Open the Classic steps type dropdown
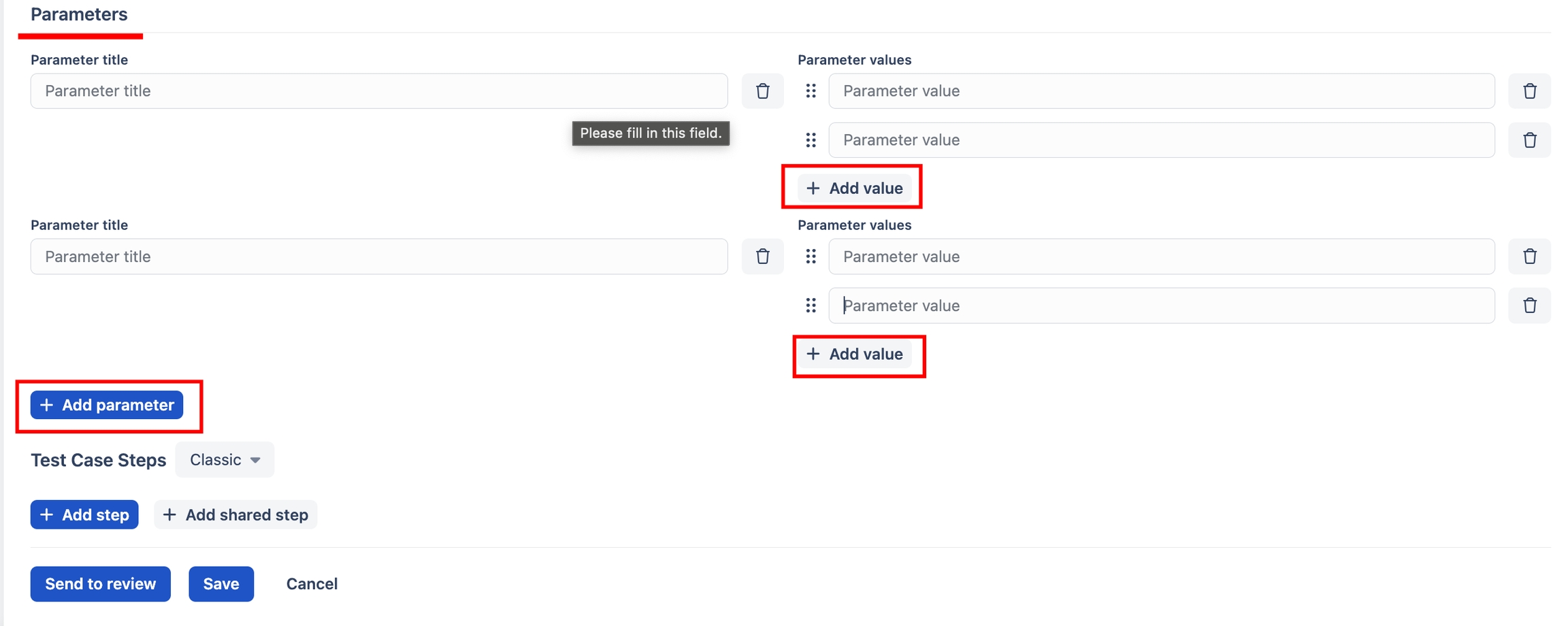This screenshot has height=626, width=1568. [x=225, y=460]
